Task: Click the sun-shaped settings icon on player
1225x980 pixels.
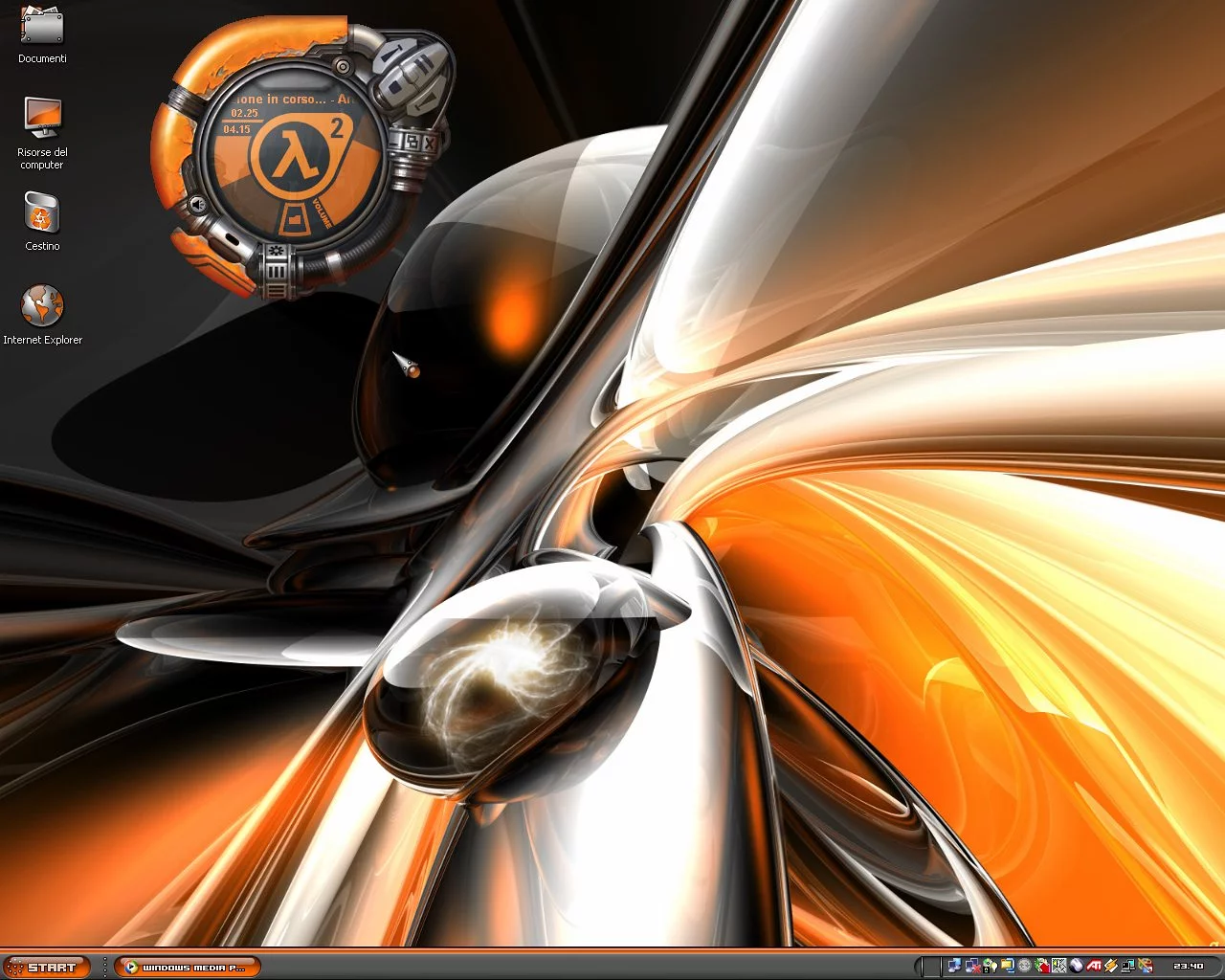Action: coord(277,252)
